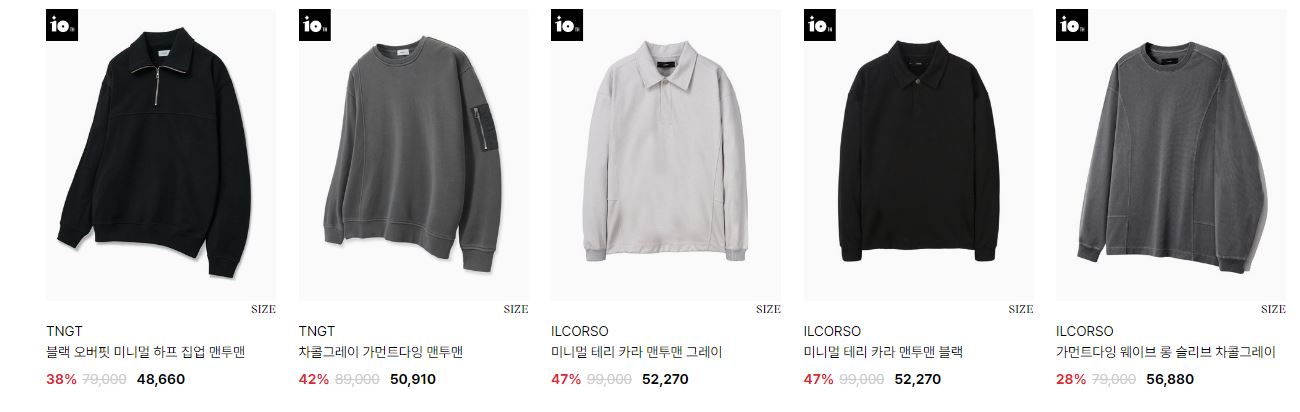Open product title 가먼트다잉 웨이브 롱 슬리브 차콜그레이
Viewport: 1300px width, 412px height.
[1166, 352]
